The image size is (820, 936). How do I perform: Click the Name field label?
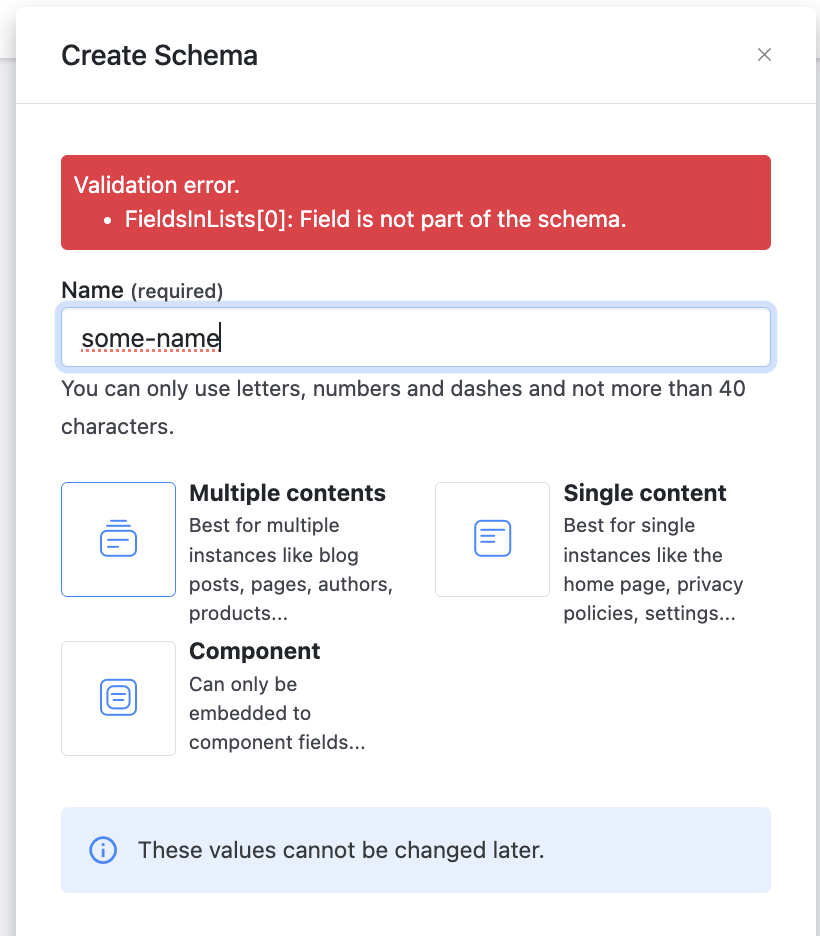(x=92, y=290)
